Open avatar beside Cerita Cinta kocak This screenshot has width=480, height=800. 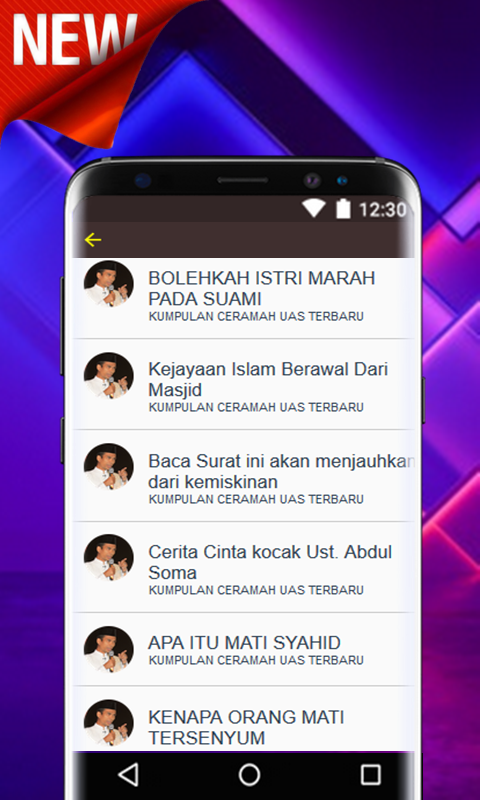point(109,558)
